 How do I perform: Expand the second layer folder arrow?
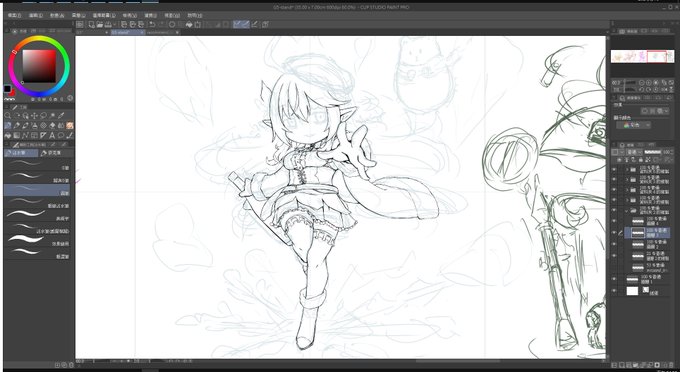coord(627,179)
